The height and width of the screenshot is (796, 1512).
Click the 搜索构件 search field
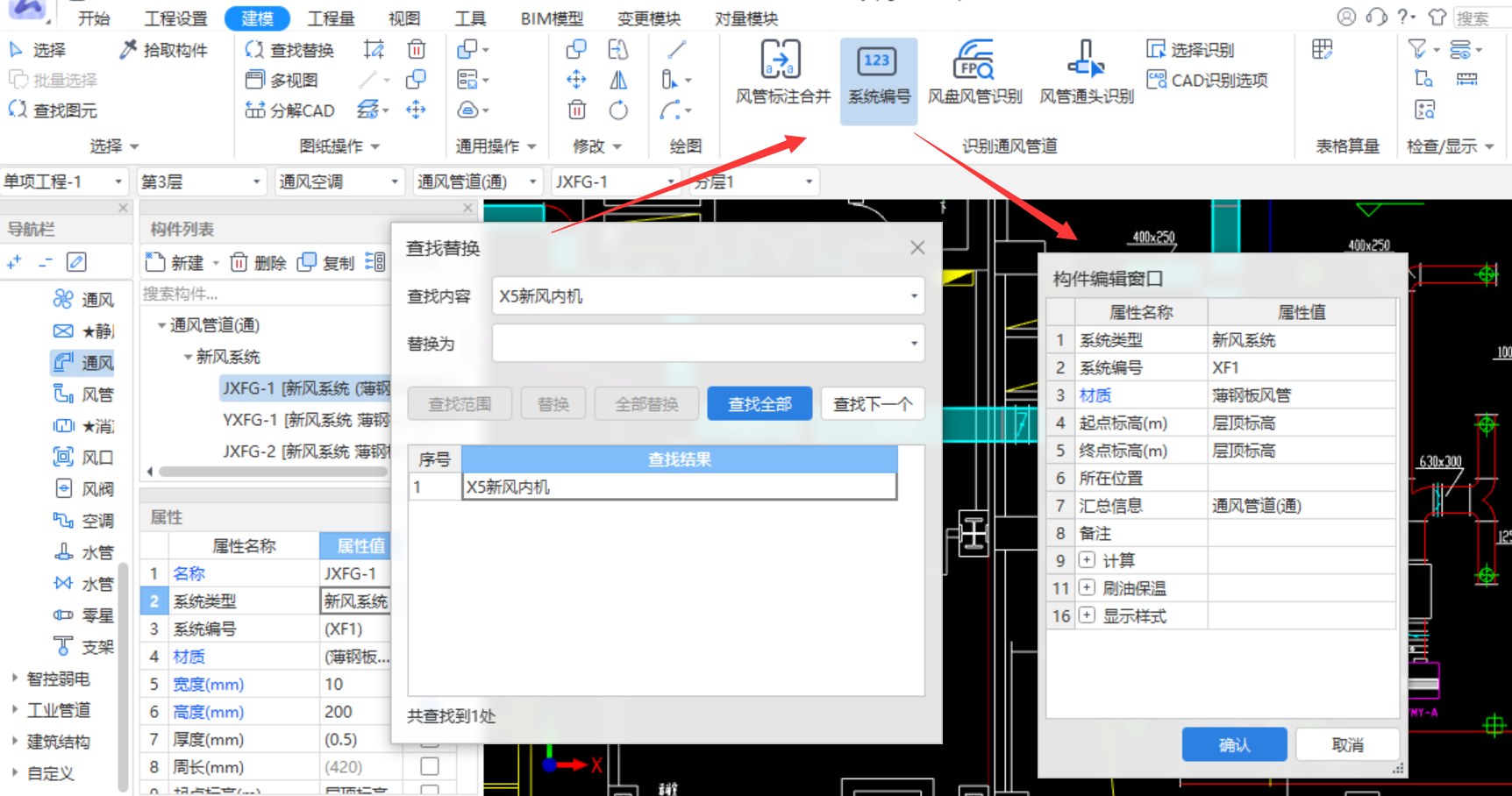[x=263, y=294]
